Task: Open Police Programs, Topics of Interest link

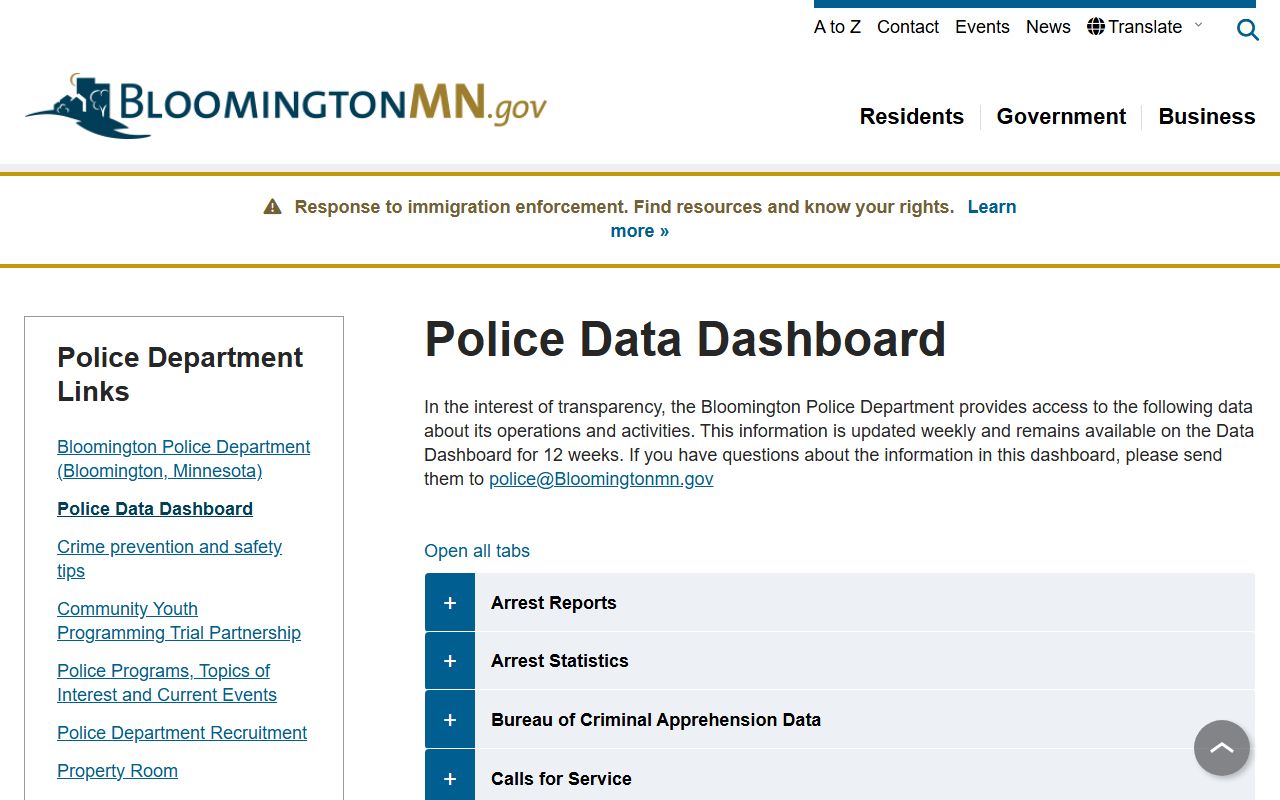Action: 167,683
